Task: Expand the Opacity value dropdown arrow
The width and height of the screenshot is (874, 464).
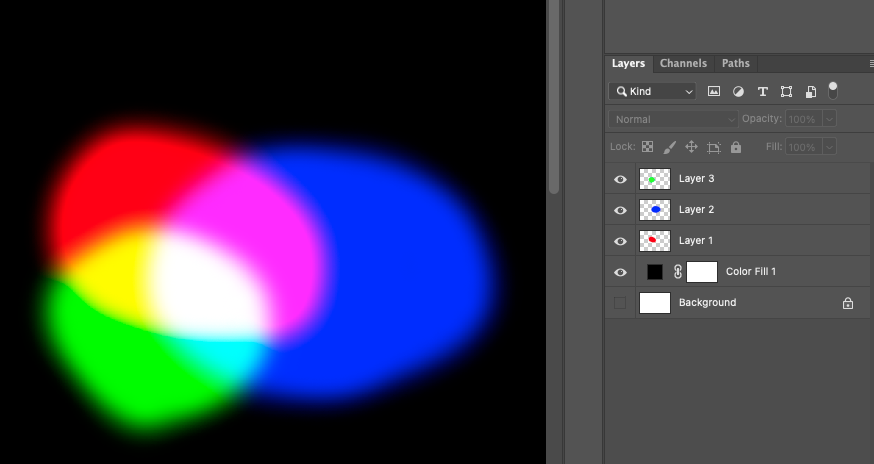Action: [829, 119]
